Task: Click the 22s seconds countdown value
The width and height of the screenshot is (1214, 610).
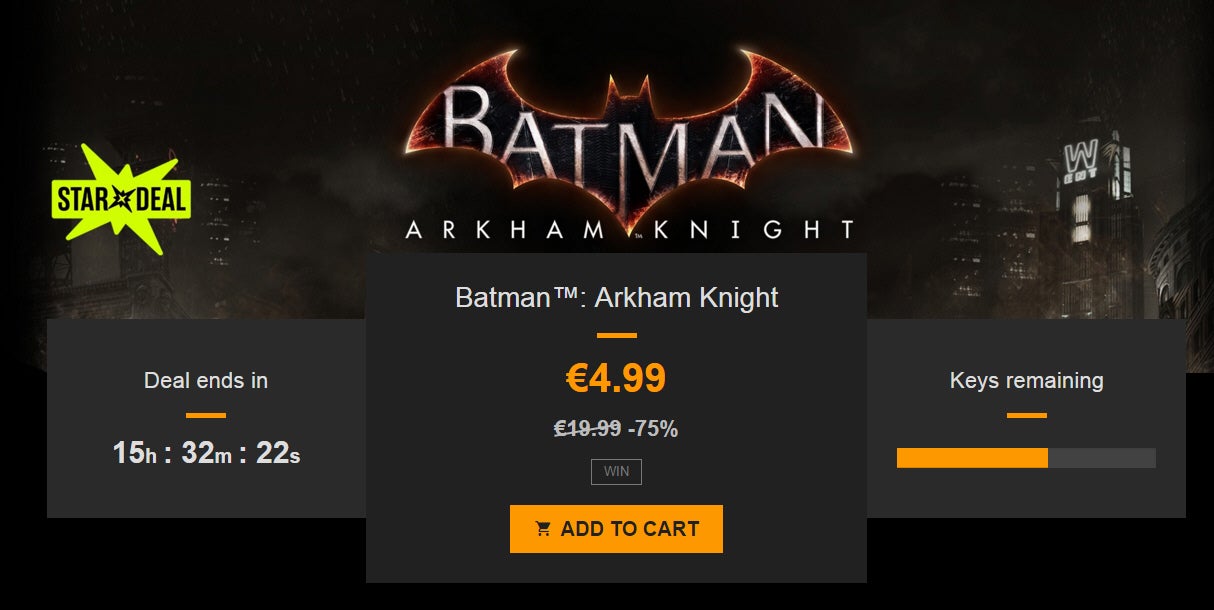Action: click(x=278, y=453)
